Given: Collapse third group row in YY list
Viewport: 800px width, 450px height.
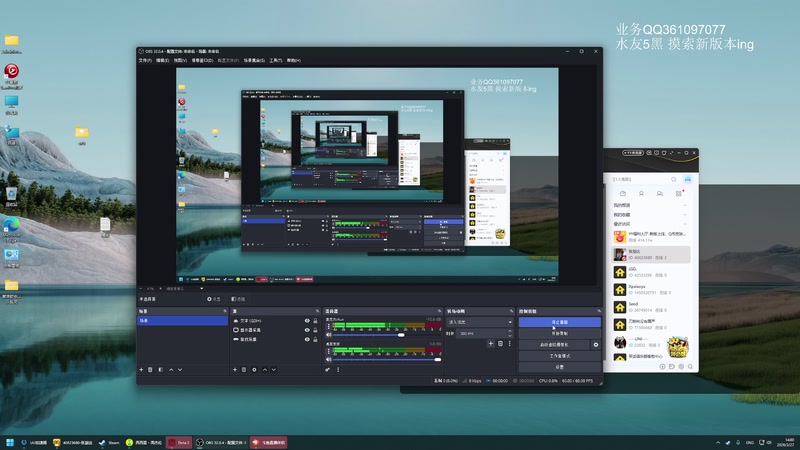Looking at the screenshot, I should coord(684,223).
